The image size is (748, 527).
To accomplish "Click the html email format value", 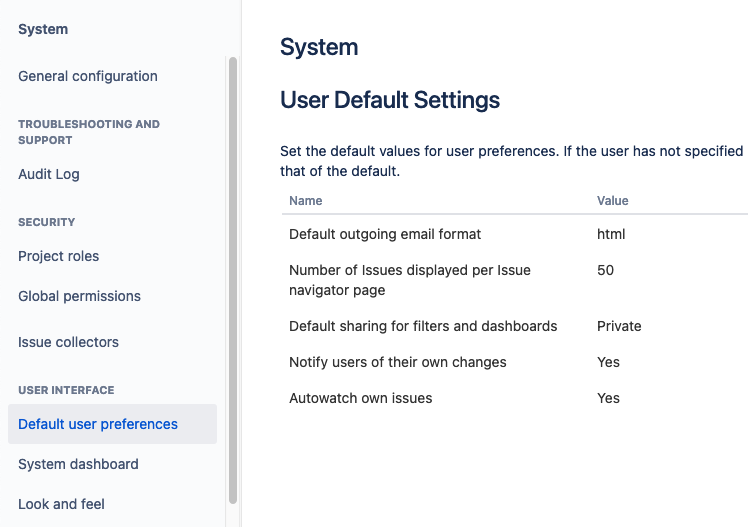I will click(611, 234).
